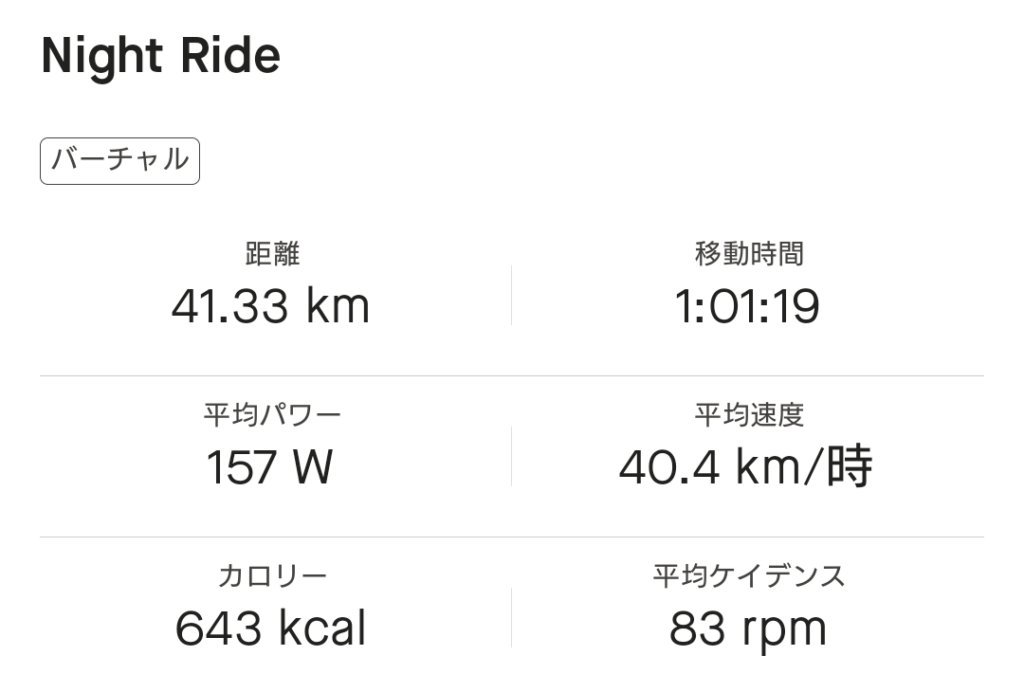Click the 平均速度 label
Viewport: 1024px width, 692px height.
point(749,414)
